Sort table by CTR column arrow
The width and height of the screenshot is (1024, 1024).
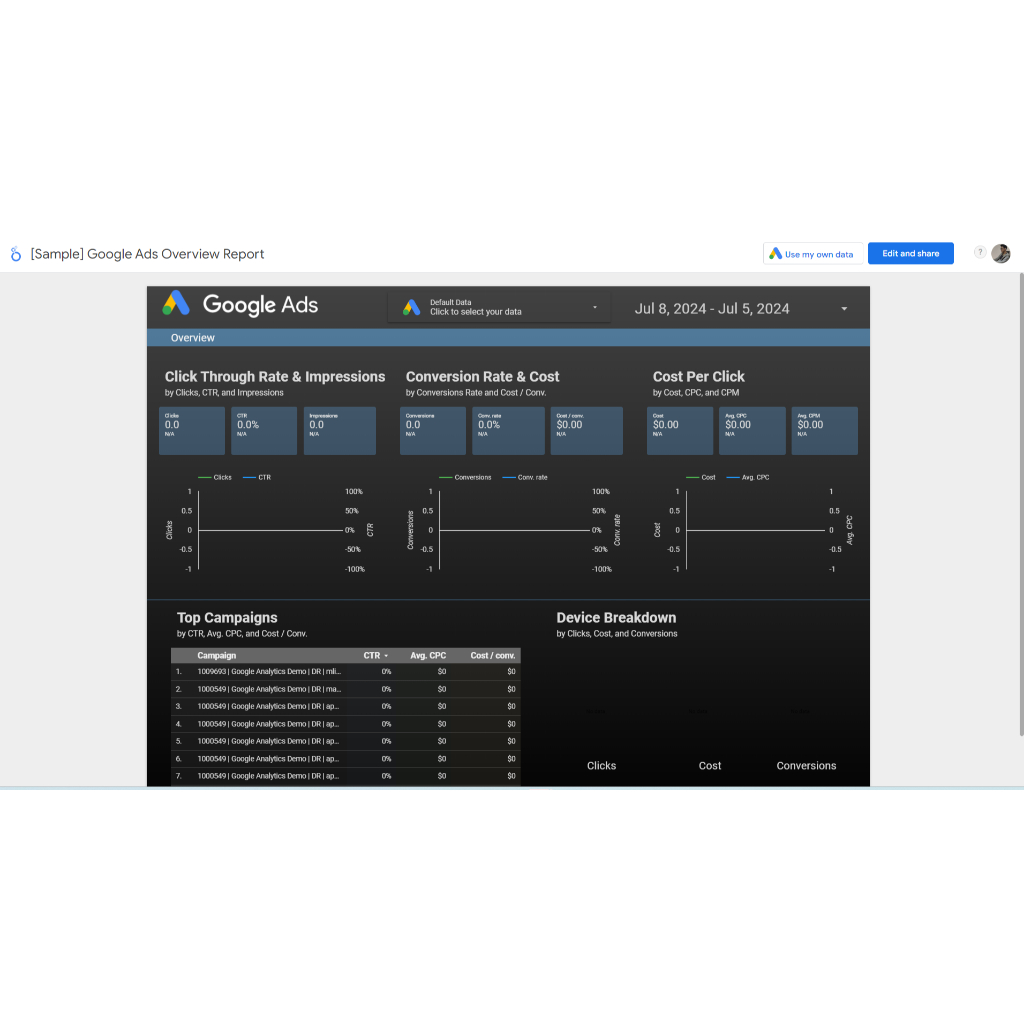[x=386, y=656]
